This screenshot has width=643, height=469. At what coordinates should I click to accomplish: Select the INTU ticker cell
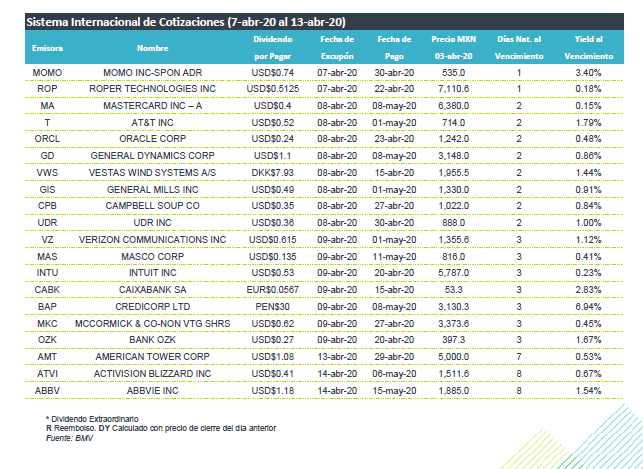47,273
